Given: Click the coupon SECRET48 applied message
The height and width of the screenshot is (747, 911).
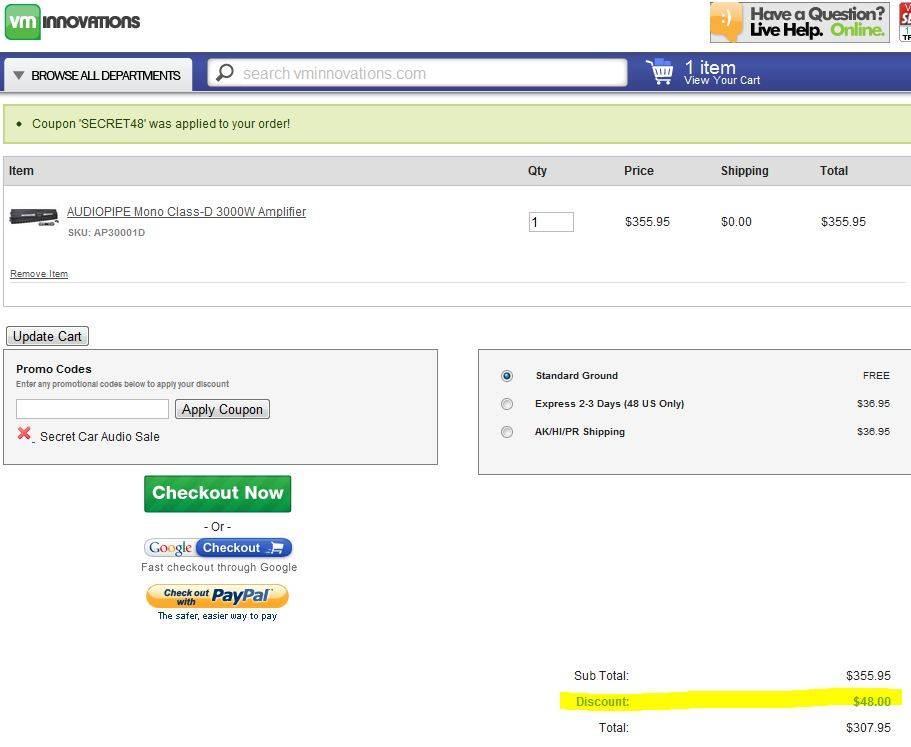Looking at the screenshot, I should 161,124.
